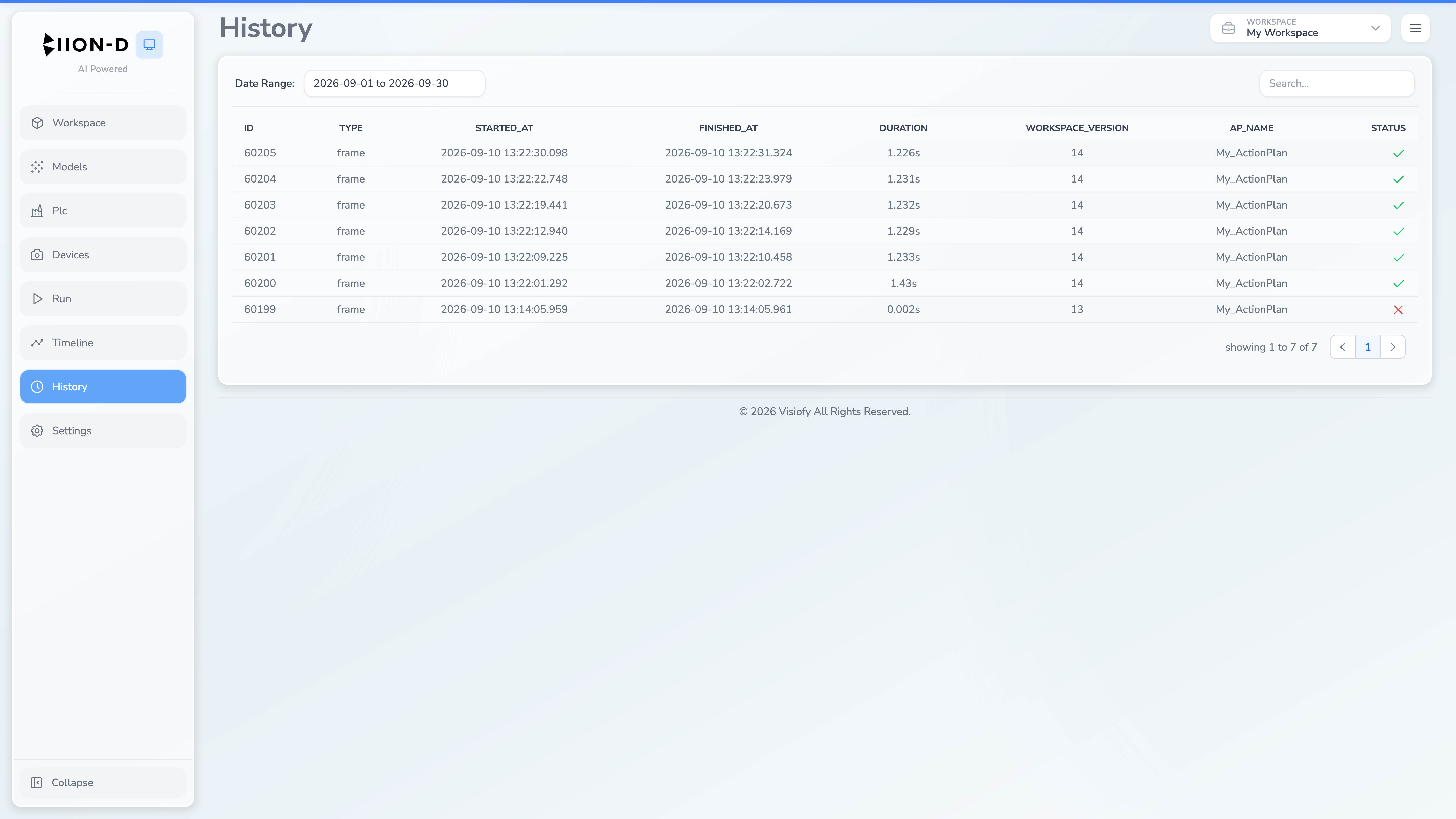The height and width of the screenshot is (819, 1456).
Task: Click ID cell 60200
Action: [x=260, y=284]
